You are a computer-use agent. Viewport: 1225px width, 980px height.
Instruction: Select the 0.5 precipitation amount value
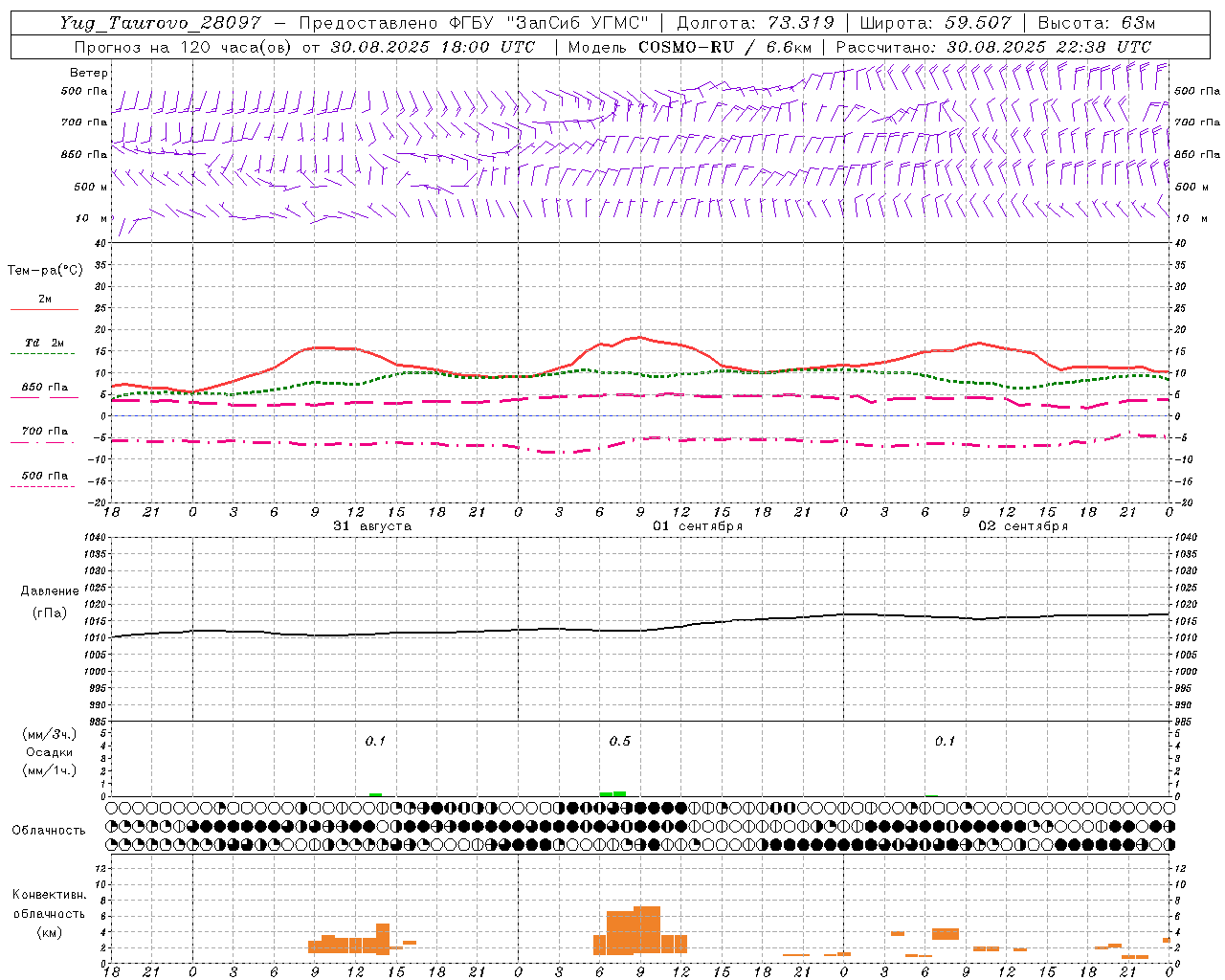coord(620,742)
